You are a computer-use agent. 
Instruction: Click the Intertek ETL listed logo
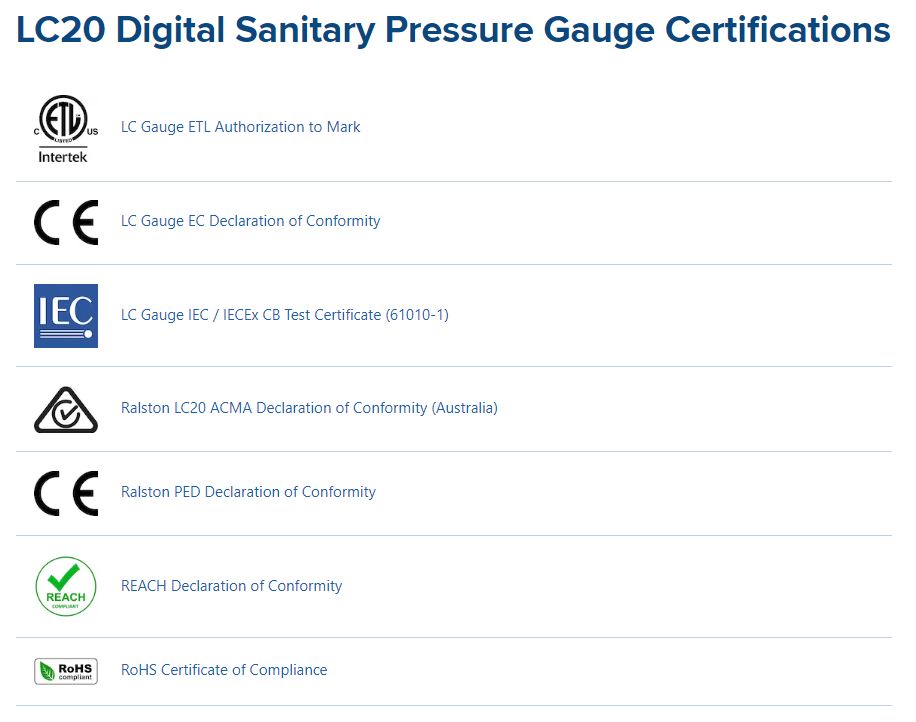[65, 129]
